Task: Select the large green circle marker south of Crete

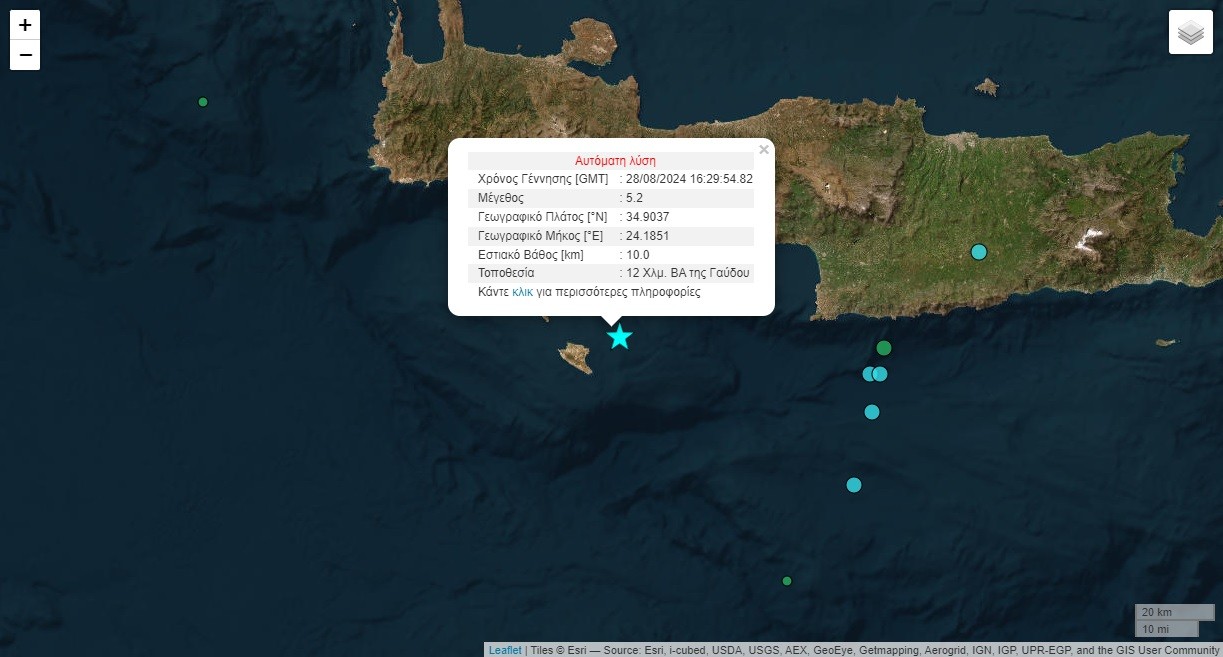Action: click(x=883, y=348)
